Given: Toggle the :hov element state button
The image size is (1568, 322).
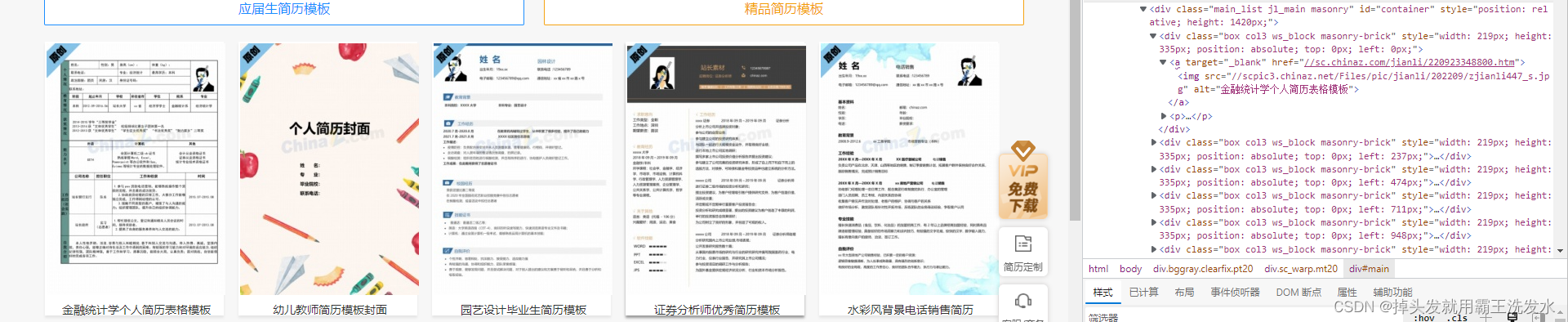Looking at the screenshot, I should [x=1423, y=318].
